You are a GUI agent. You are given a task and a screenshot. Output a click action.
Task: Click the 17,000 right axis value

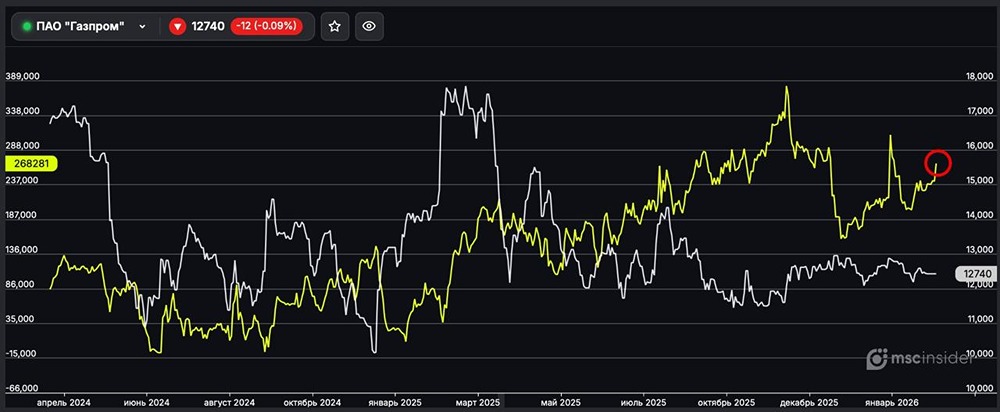(x=978, y=112)
